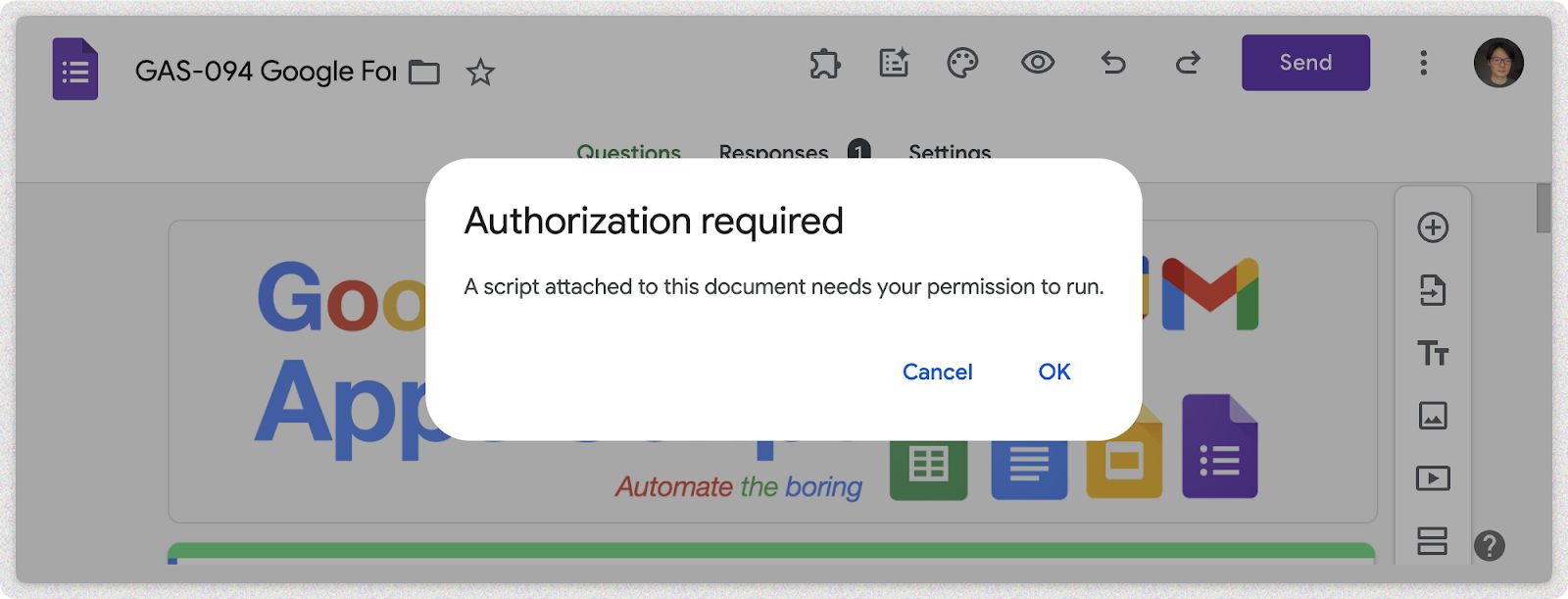
Task: Click the Redo arrow
Action: 1188,63
